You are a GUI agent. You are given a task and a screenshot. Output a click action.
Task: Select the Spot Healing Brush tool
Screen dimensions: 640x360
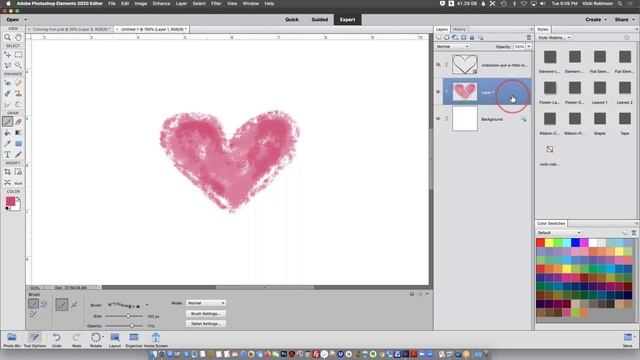point(18,83)
